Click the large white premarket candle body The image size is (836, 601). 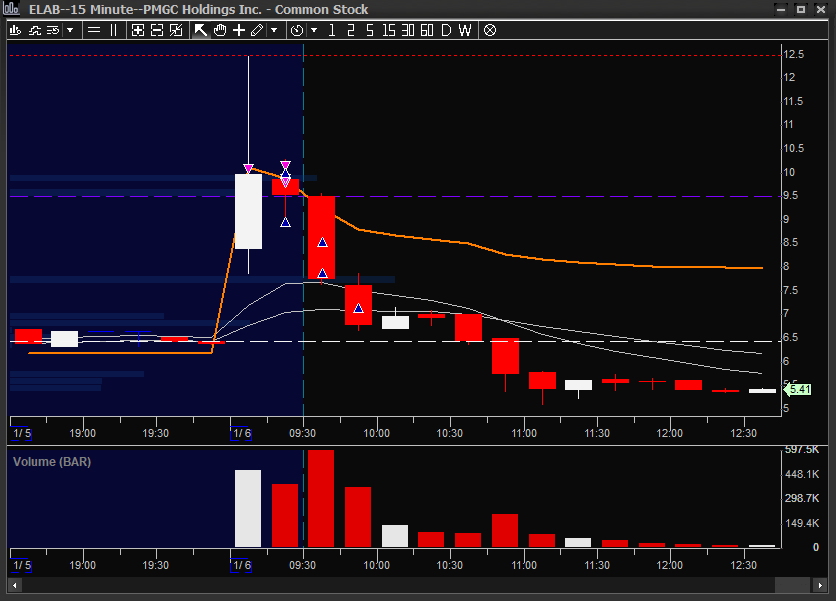pos(248,212)
